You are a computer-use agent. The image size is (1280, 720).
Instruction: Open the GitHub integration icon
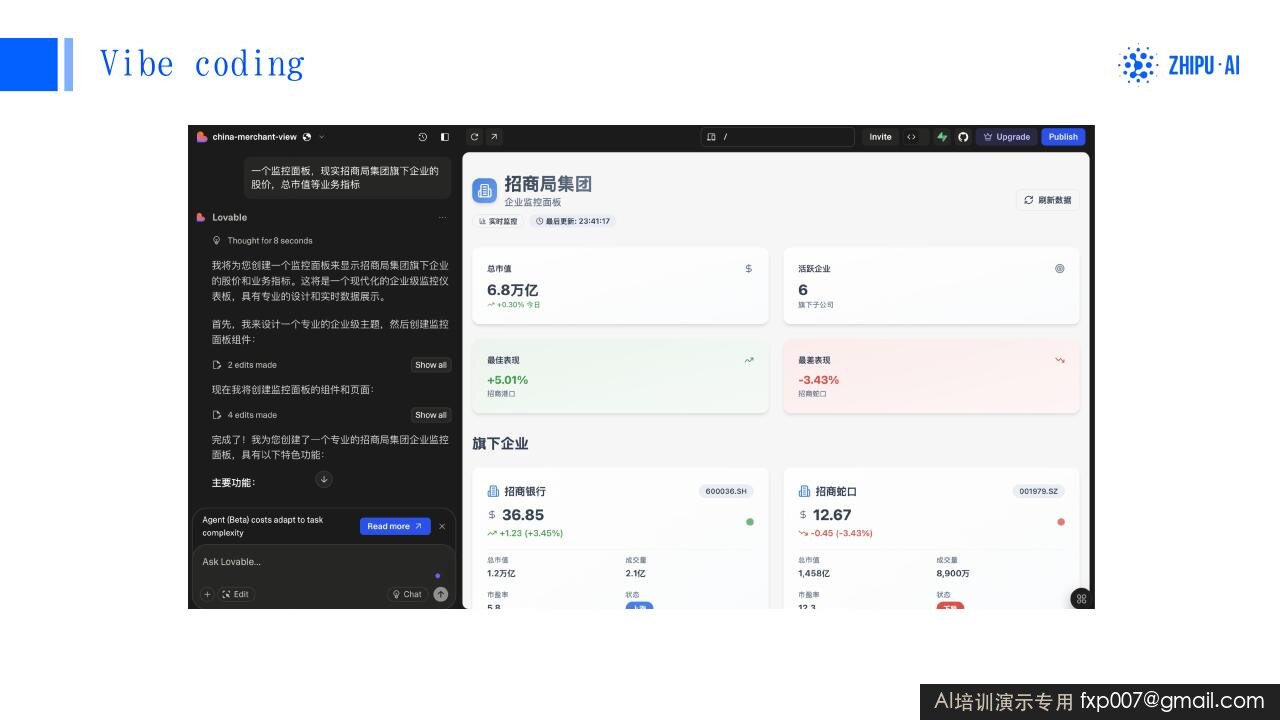click(963, 137)
